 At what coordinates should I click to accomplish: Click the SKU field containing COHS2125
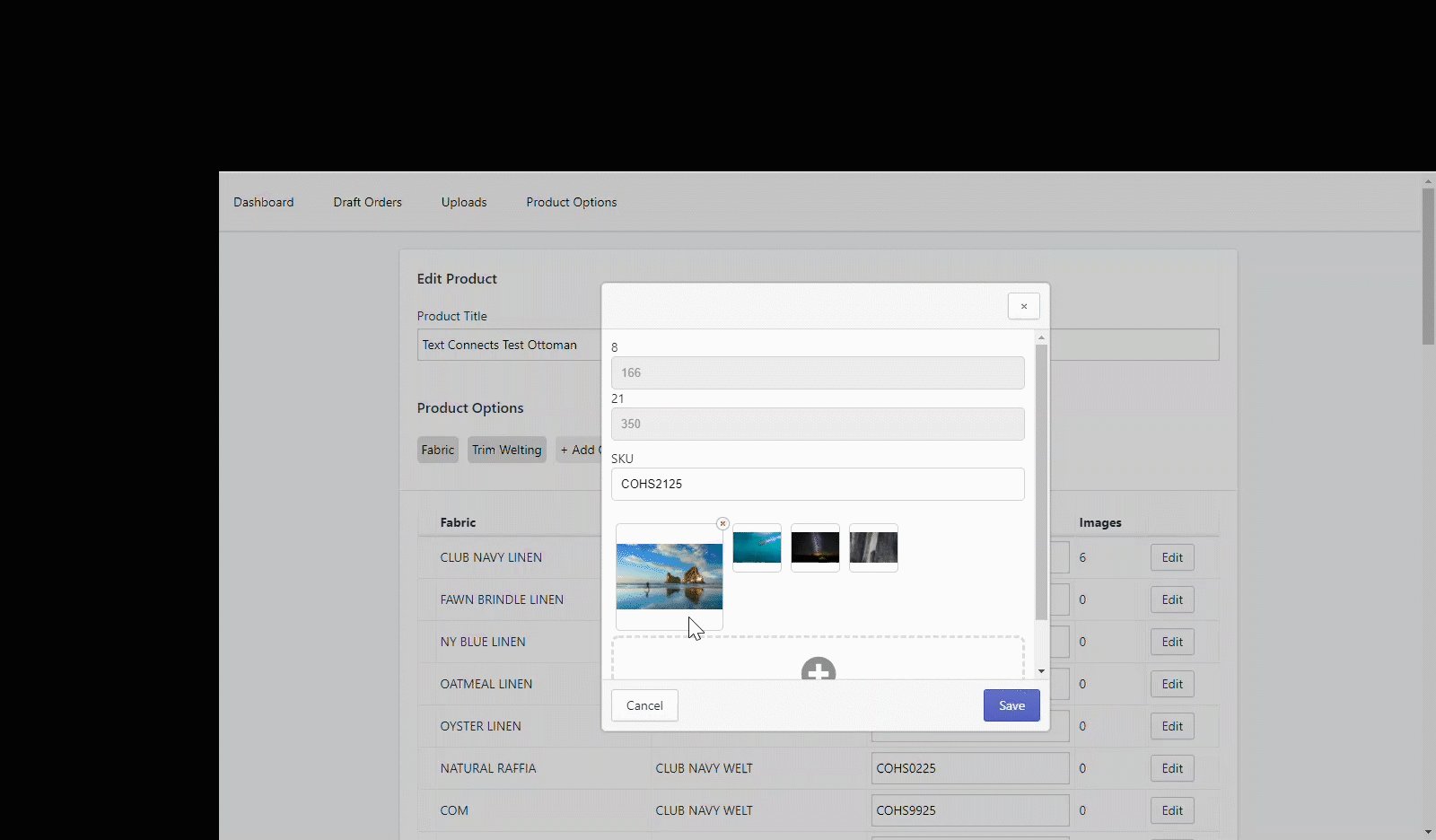[817, 484]
